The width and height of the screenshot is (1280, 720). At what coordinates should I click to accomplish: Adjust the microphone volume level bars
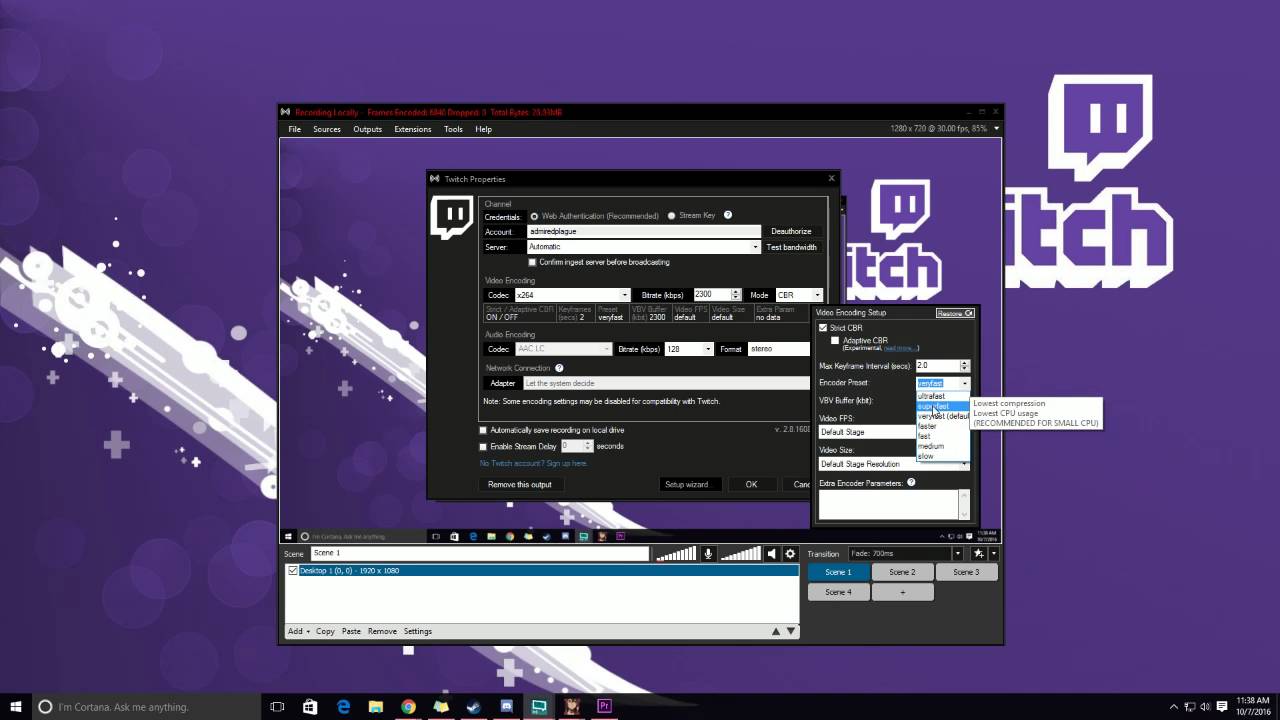coord(677,554)
